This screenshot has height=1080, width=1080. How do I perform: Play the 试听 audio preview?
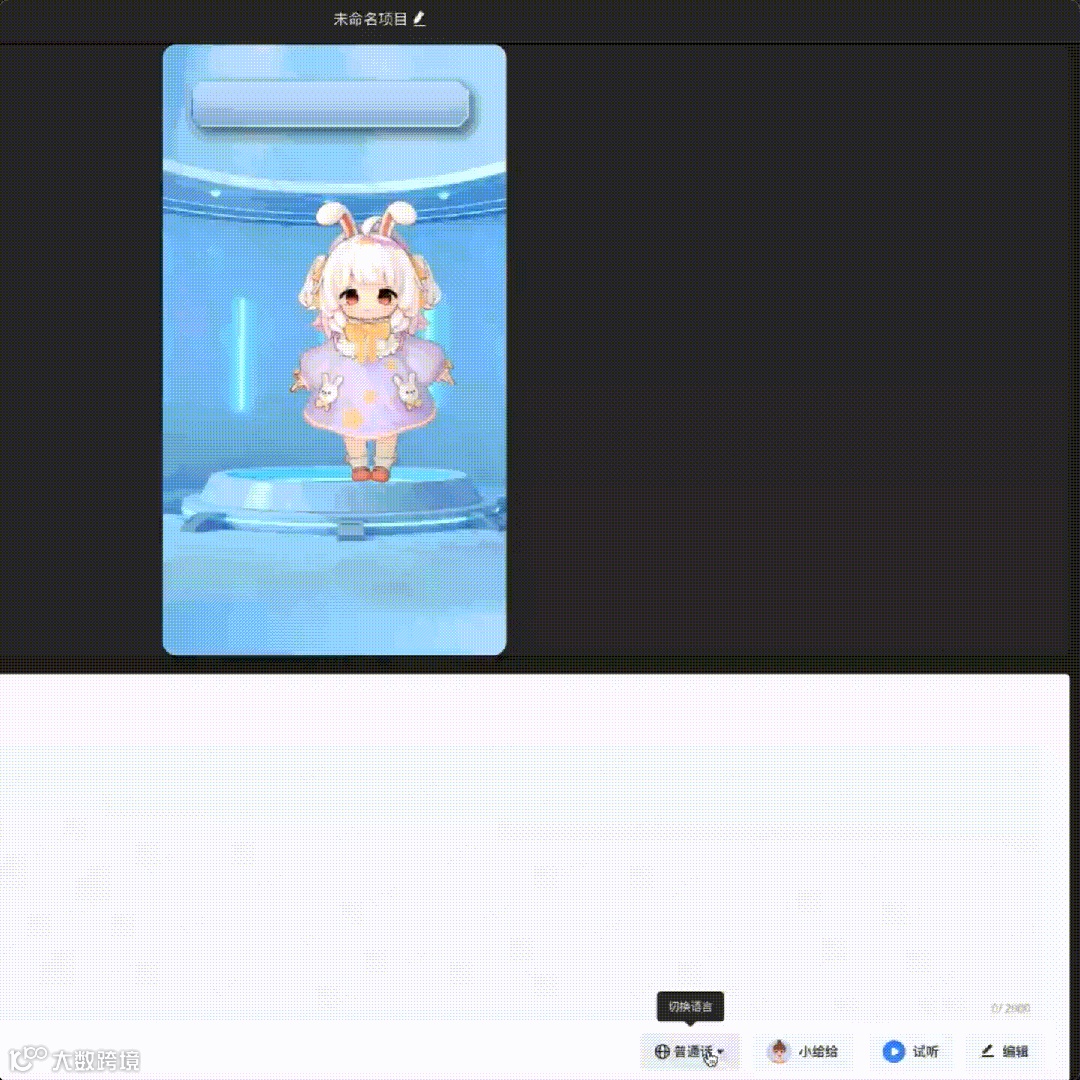pos(911,1051)
